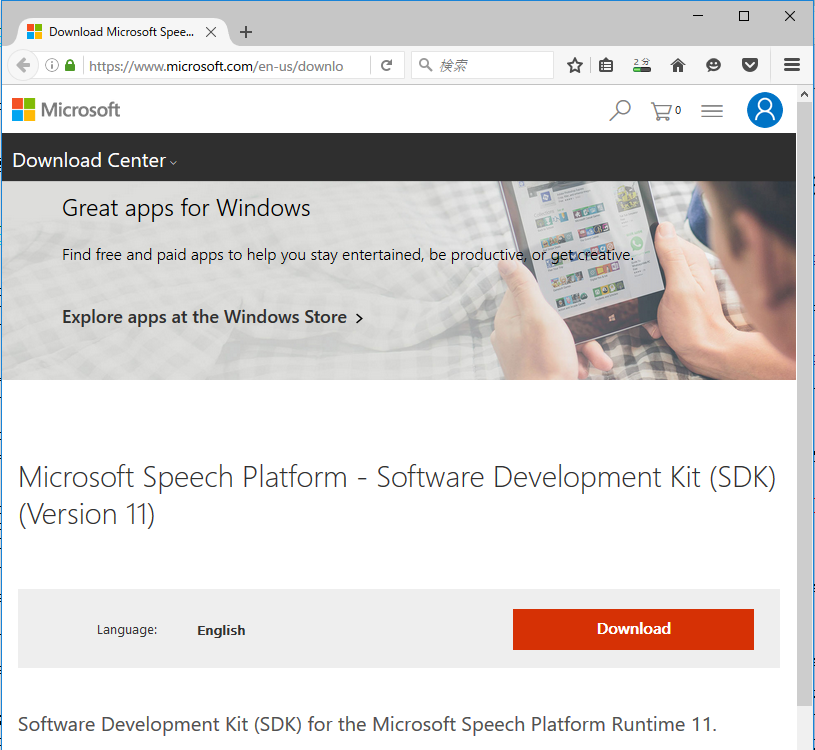Open the Pocket save icon
Image resolution: width=815 pixels, height=750 pixels.
tap(749, 66)
